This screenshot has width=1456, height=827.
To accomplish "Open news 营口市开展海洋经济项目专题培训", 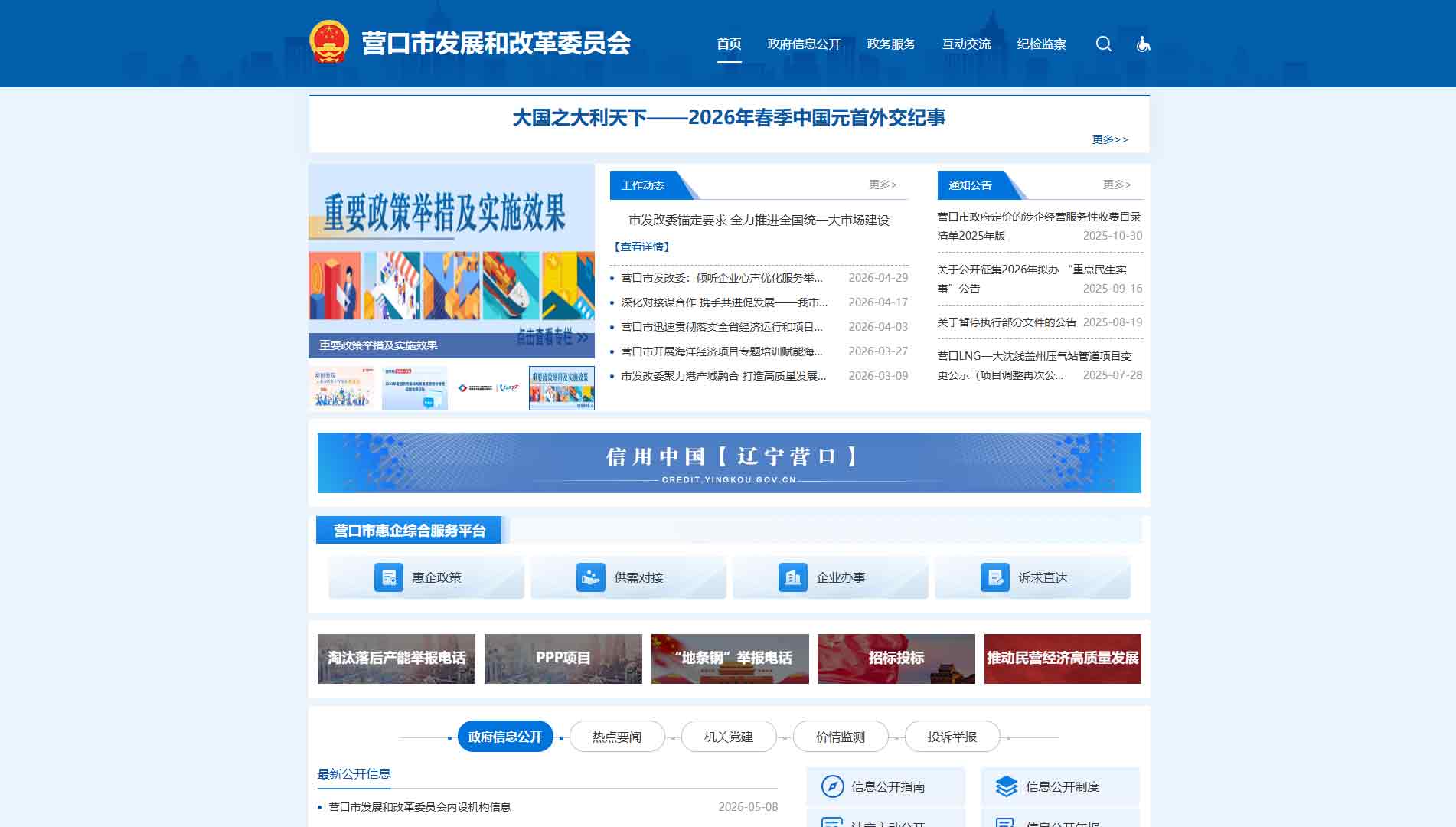I will (722, 351).
